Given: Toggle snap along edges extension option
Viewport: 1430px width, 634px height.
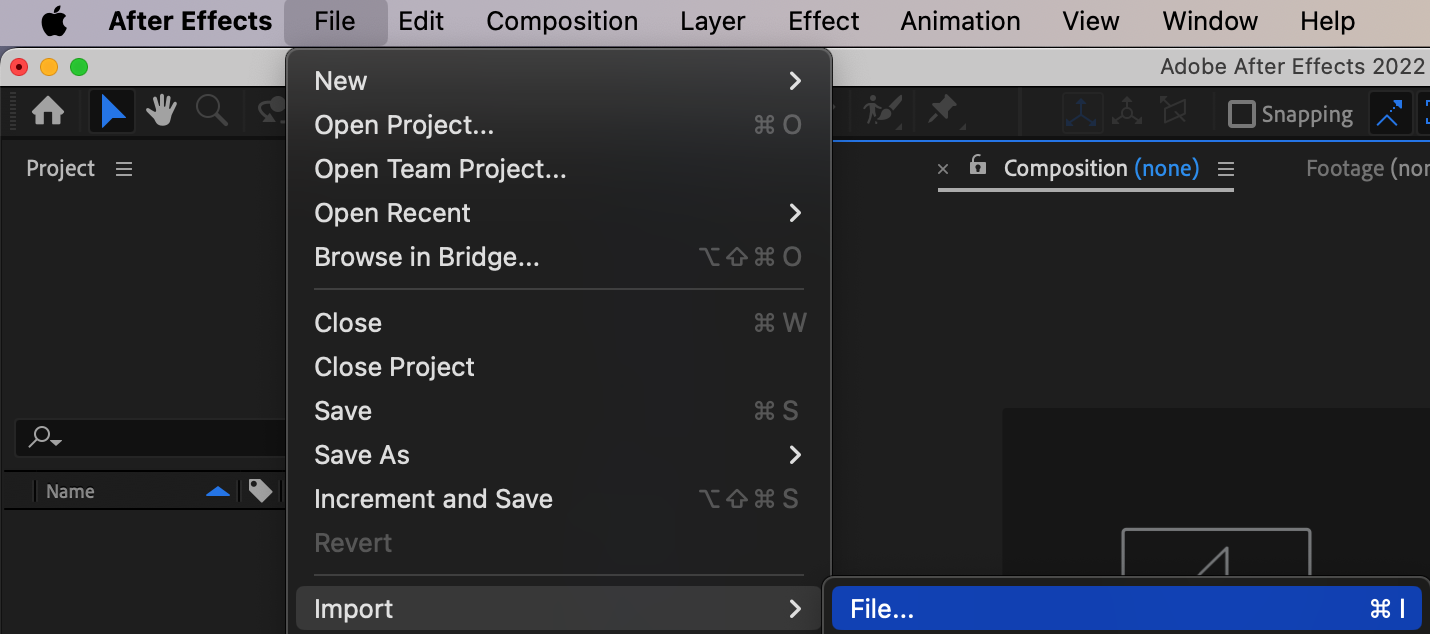Looking at the screenshot, I should (1389, 114).
